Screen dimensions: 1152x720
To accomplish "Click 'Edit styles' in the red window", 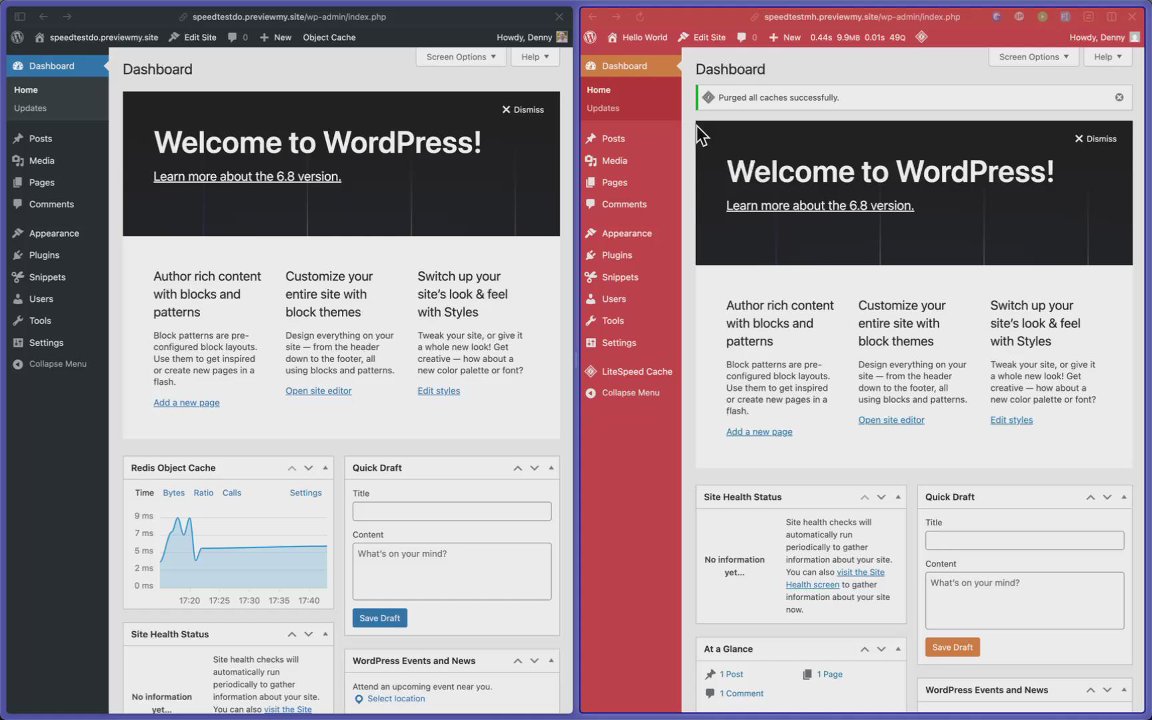I will (x=1011, y=420).
